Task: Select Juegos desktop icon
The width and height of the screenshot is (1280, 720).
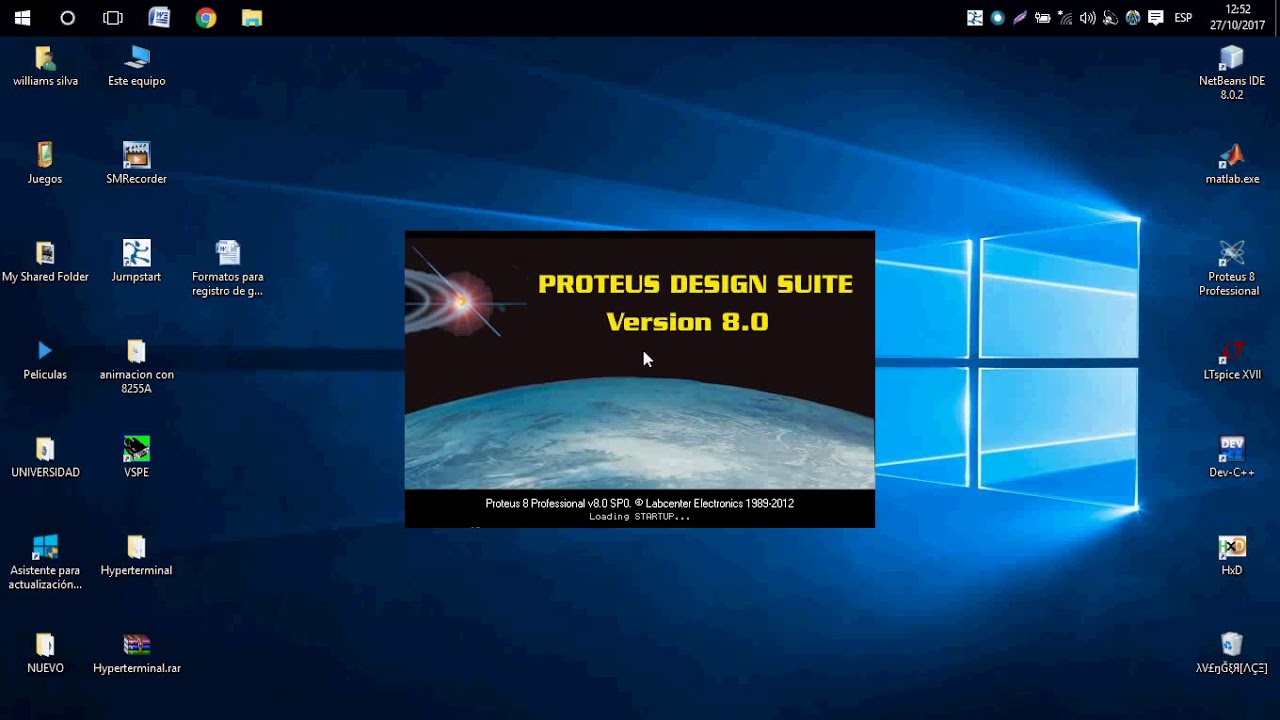Action: 45,164
